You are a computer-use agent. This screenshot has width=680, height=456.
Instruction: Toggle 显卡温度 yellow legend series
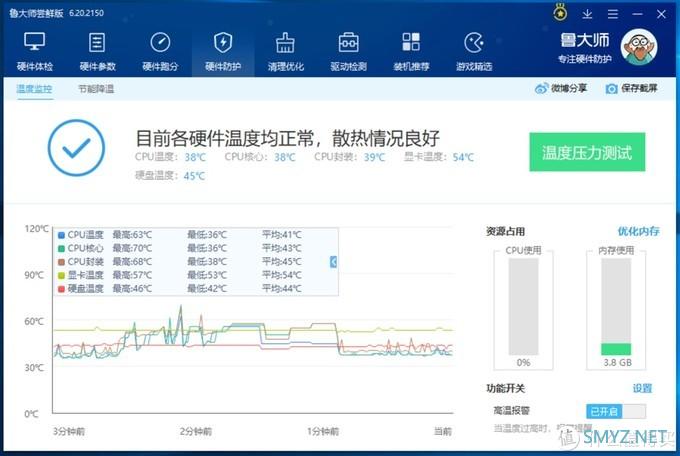pyautogui.click(x=81, y=275)
